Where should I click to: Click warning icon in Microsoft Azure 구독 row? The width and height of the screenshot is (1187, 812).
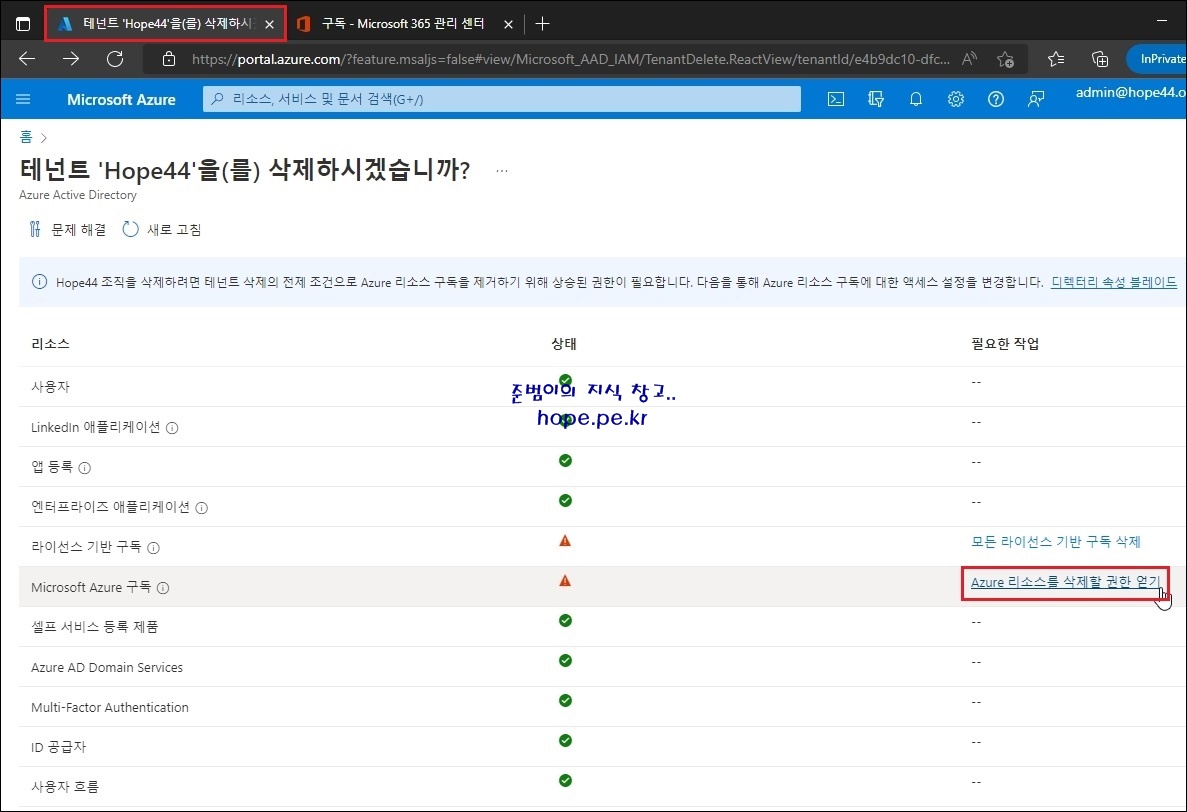coord(565,581)
